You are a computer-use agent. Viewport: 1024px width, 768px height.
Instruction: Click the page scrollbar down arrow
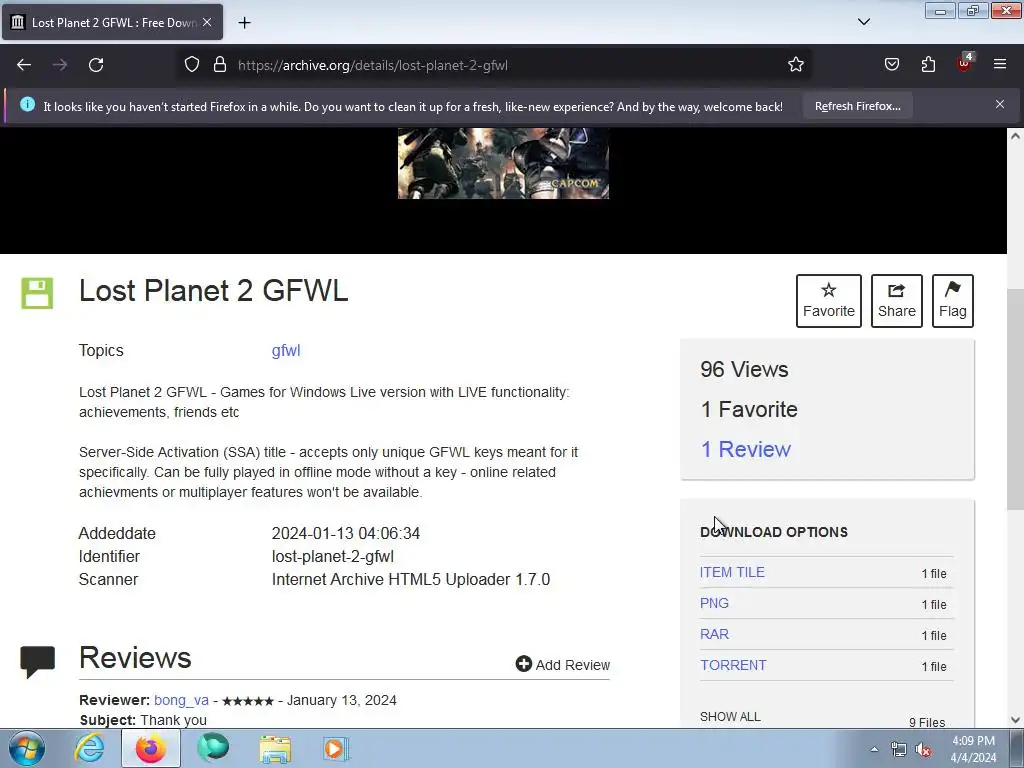point(1015,720)
